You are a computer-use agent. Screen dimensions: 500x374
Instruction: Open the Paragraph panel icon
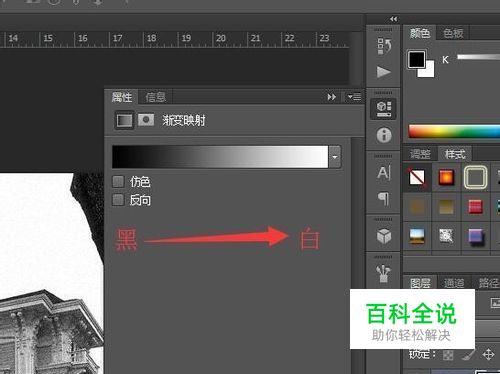click(x=384, y=199)
